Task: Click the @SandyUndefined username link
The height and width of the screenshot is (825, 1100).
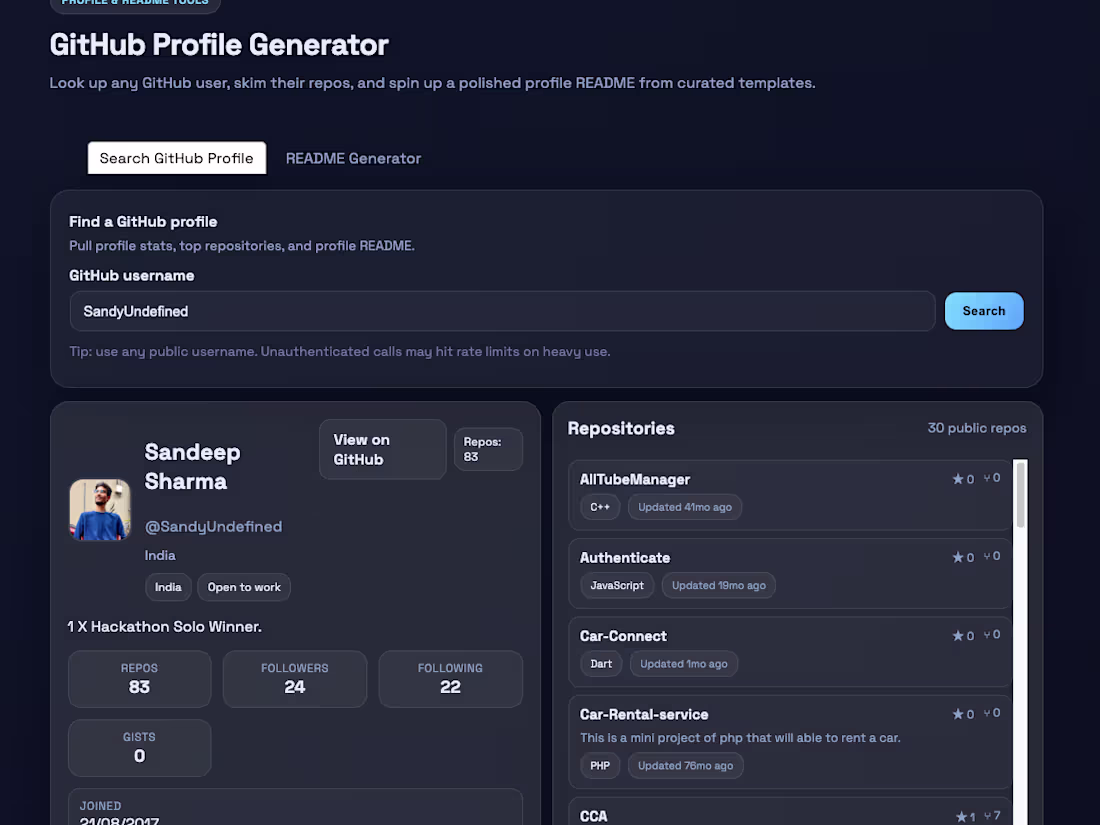Action: pyautogui.click(x=213, y=526)
